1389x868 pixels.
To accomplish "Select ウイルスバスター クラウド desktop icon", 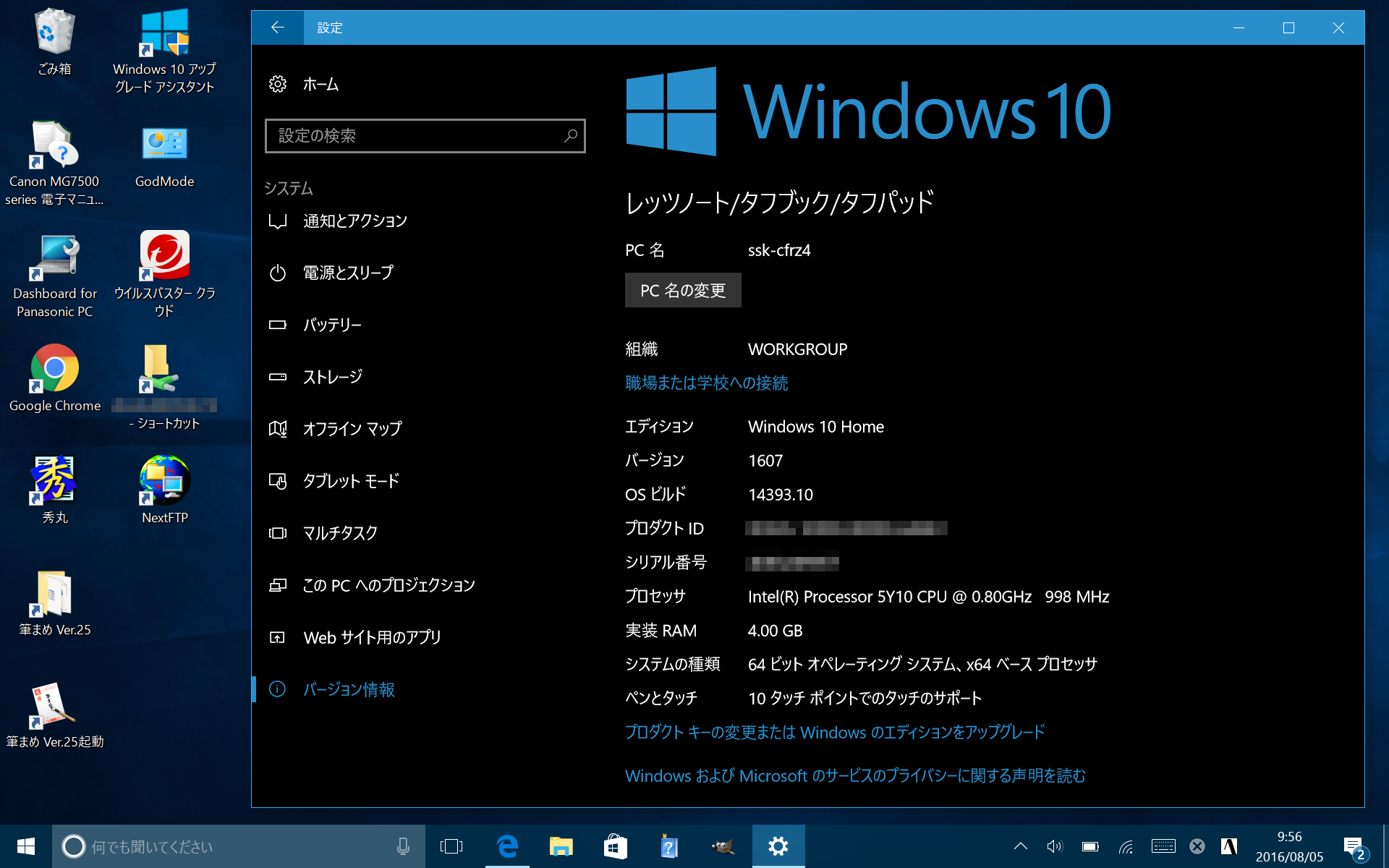I will tap(165, 275).
